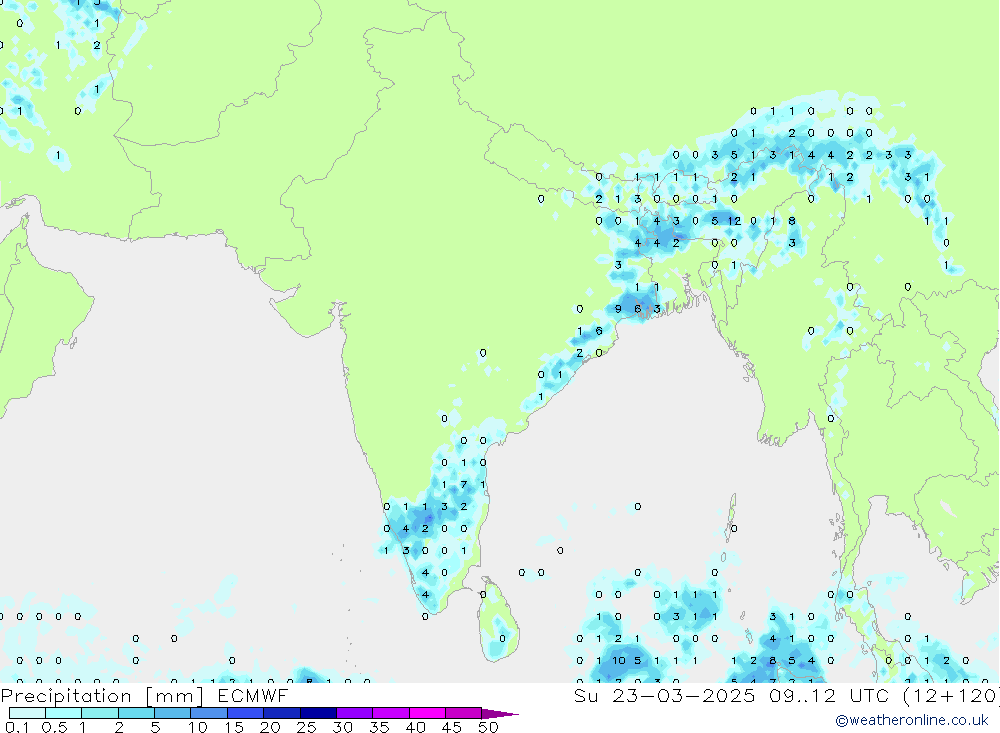
Task: Click the '9' precipitation value near the Bengal coast
Action: 618,309
